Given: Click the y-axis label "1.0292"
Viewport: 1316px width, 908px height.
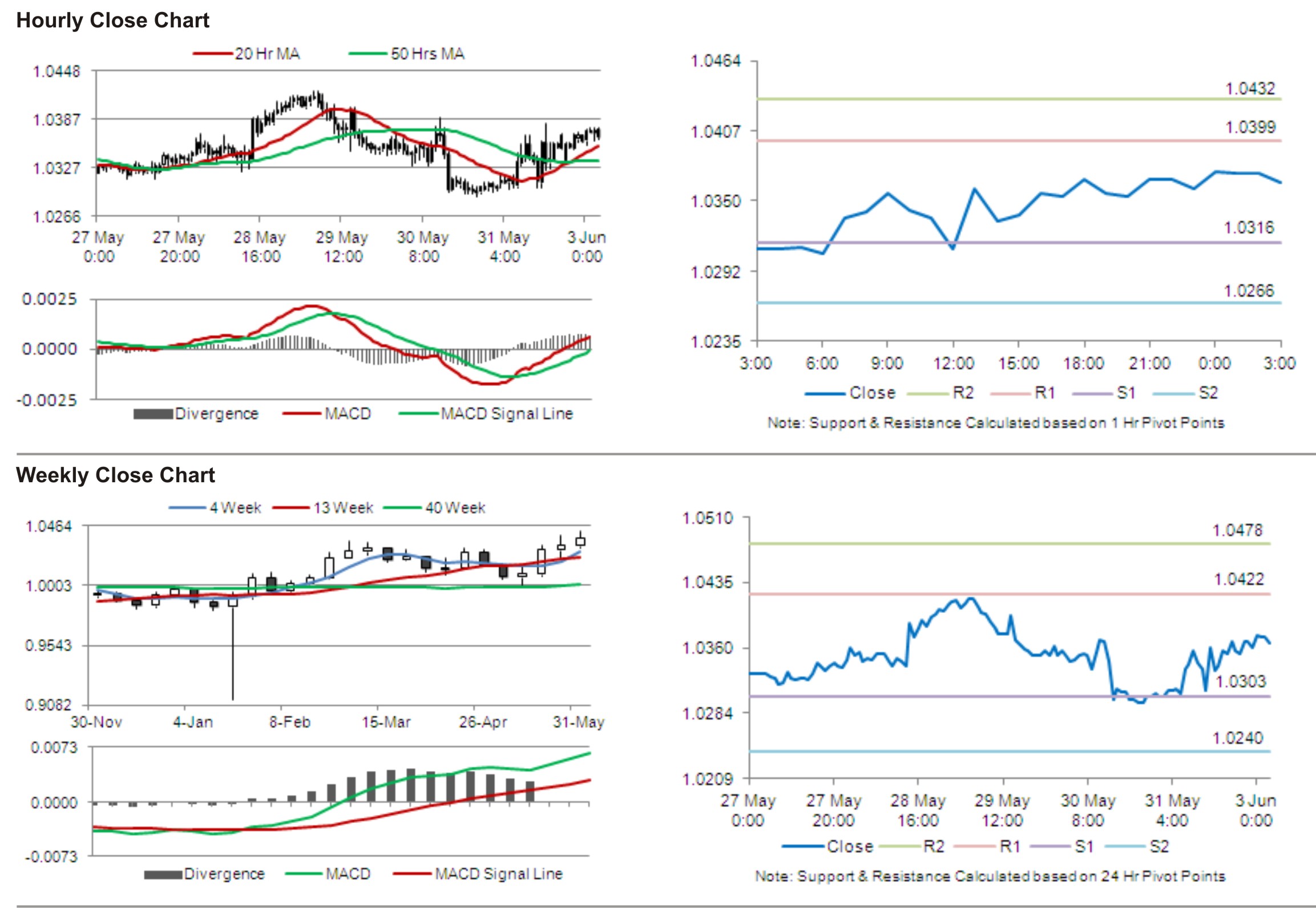Looking at the screenshot, I should (716, 272).
